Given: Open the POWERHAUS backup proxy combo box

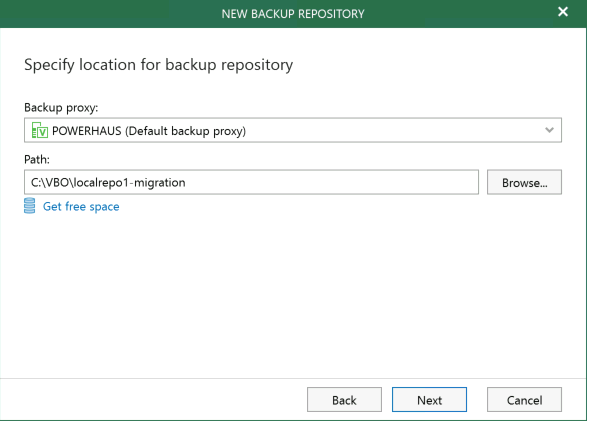Looking at the screenshot, I should pos(293,130).
